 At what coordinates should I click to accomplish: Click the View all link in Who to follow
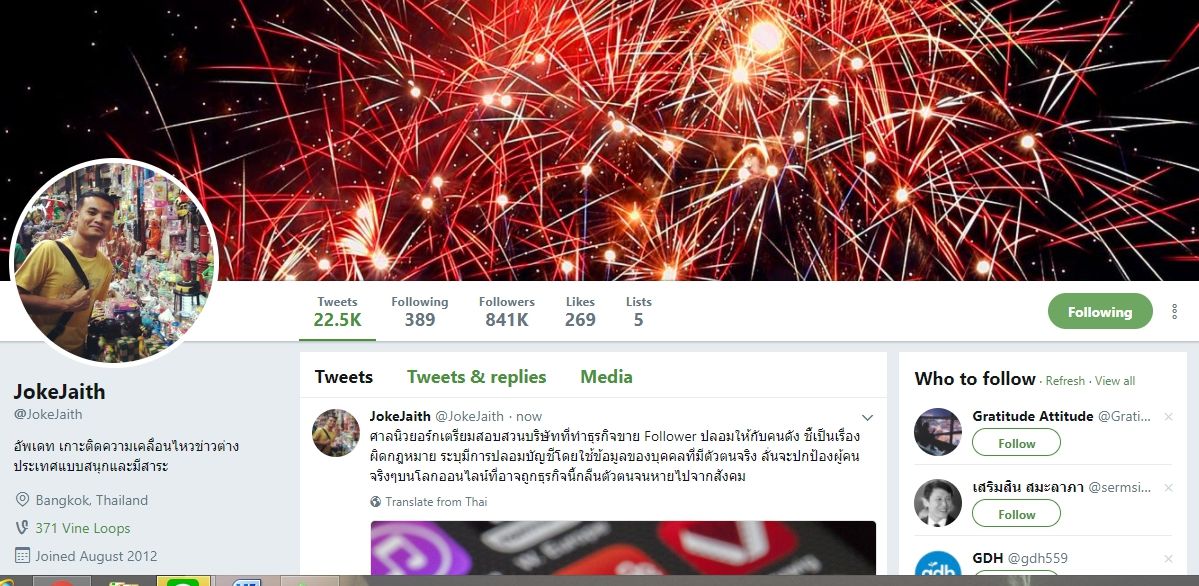(1115, 381)
